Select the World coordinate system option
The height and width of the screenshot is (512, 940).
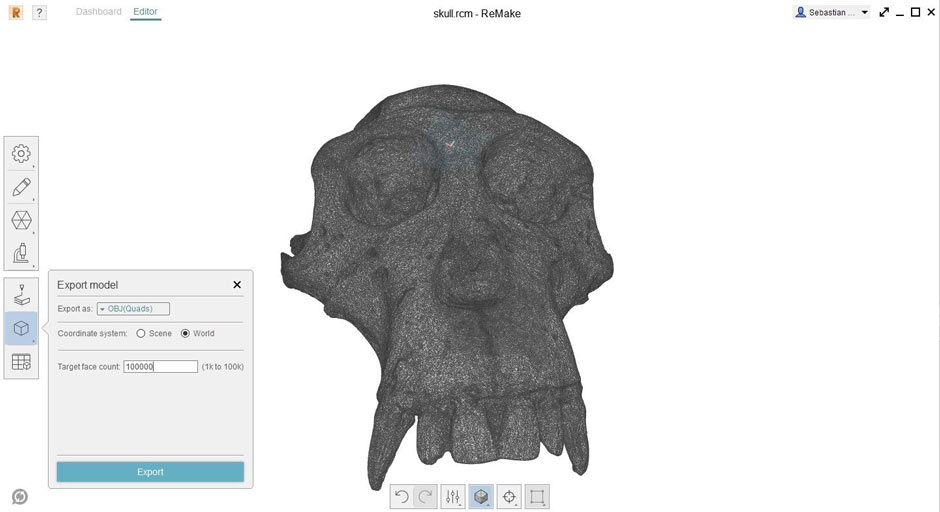point(185,333)
